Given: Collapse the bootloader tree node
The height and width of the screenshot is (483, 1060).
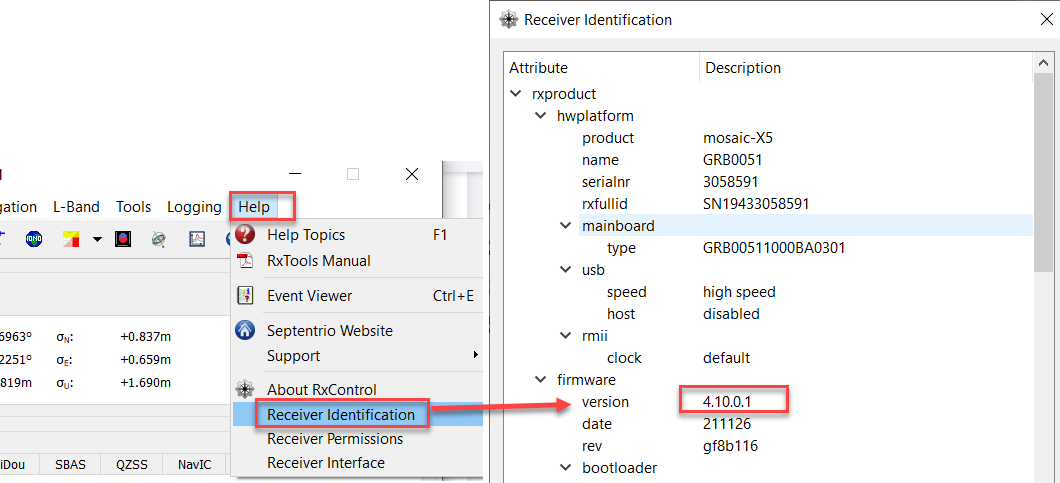Looking at the screenshot, I should 565,467.
